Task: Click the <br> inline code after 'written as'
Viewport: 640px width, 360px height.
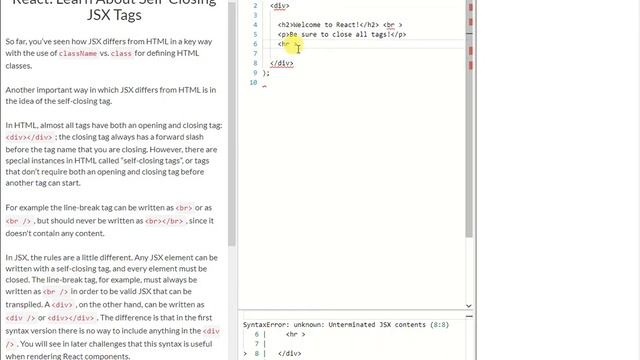Action: pyautogui.click(x=184, y=208)
